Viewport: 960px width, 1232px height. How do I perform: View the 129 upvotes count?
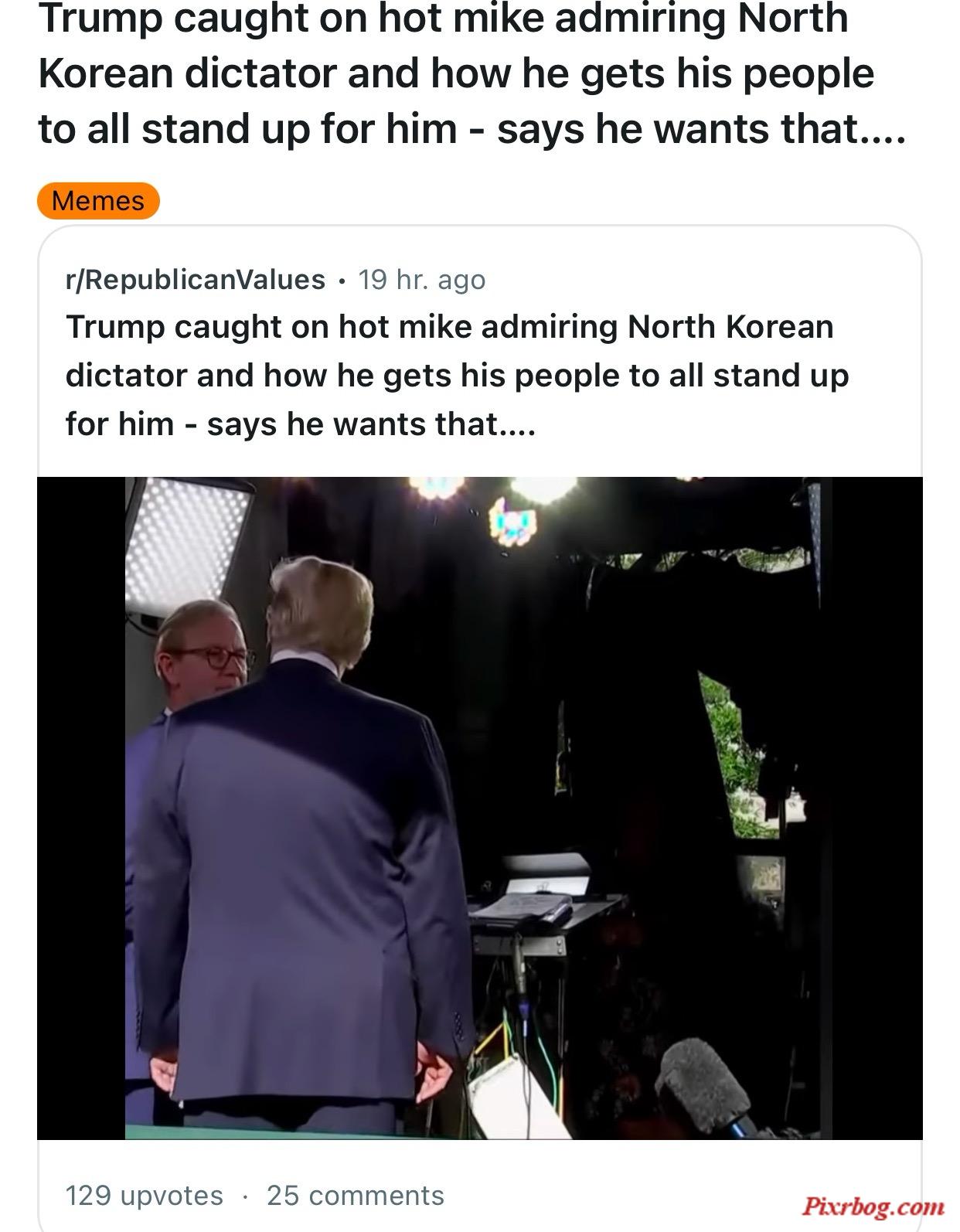tap(145, 1195)
